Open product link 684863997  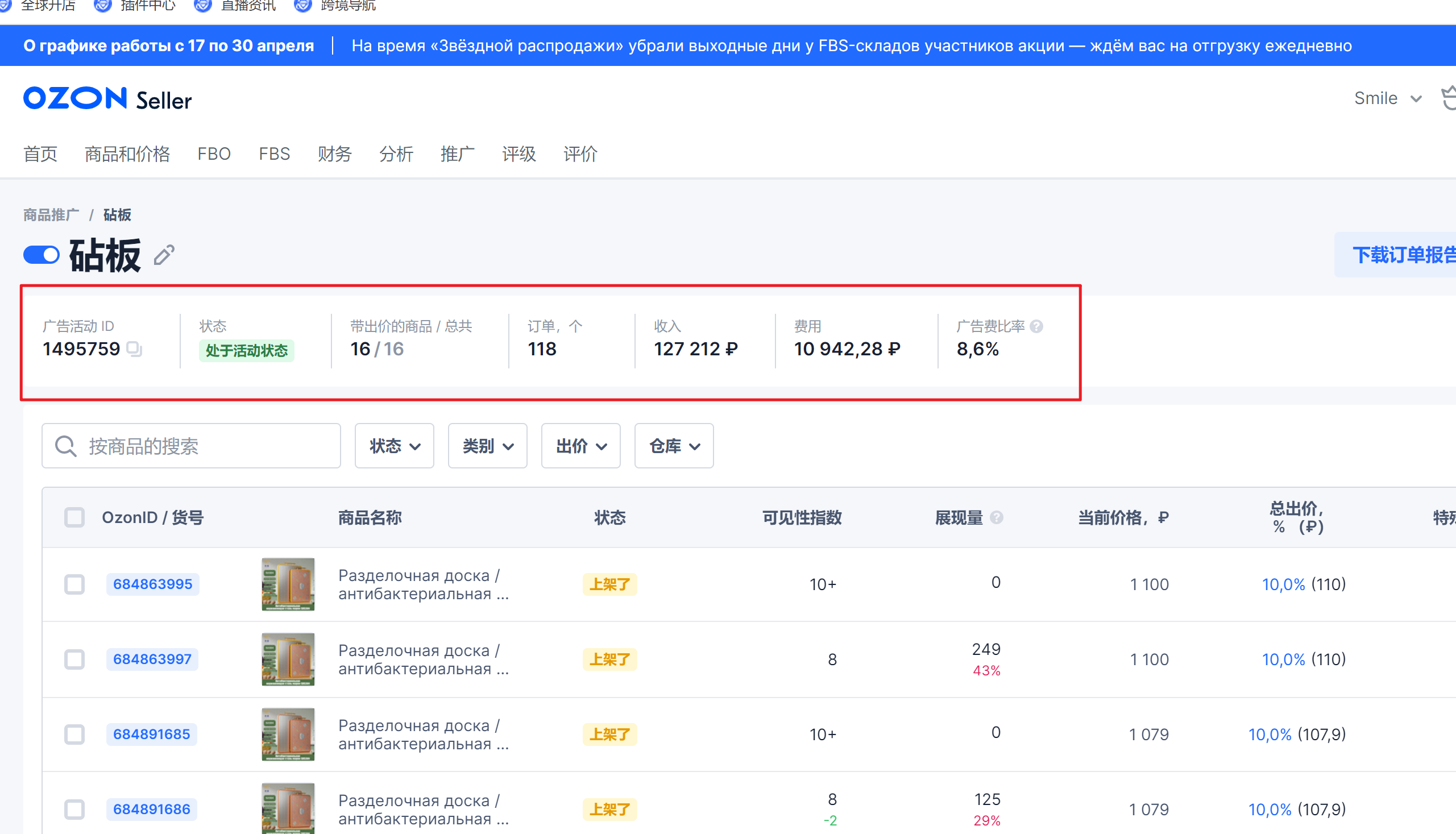click(x=152, y=659)
